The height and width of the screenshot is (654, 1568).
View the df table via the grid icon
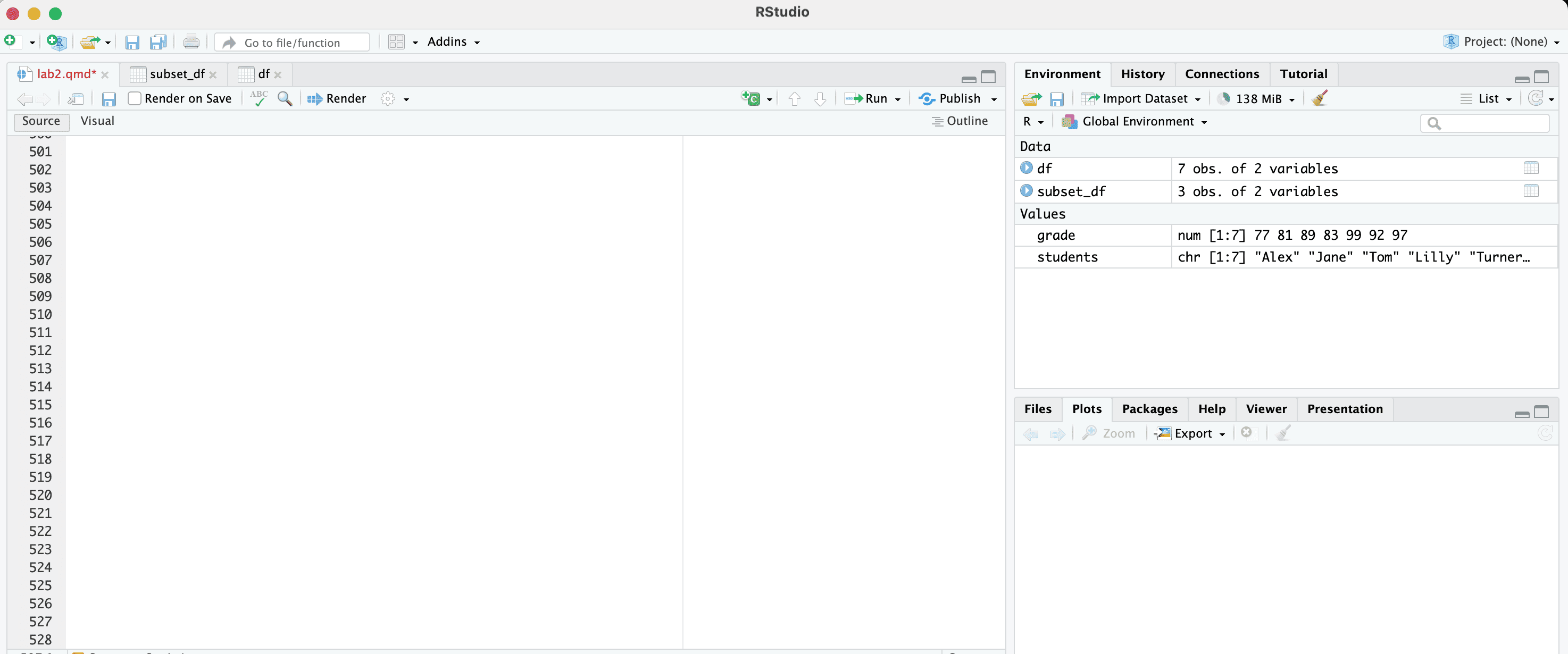pos(1531,168)
